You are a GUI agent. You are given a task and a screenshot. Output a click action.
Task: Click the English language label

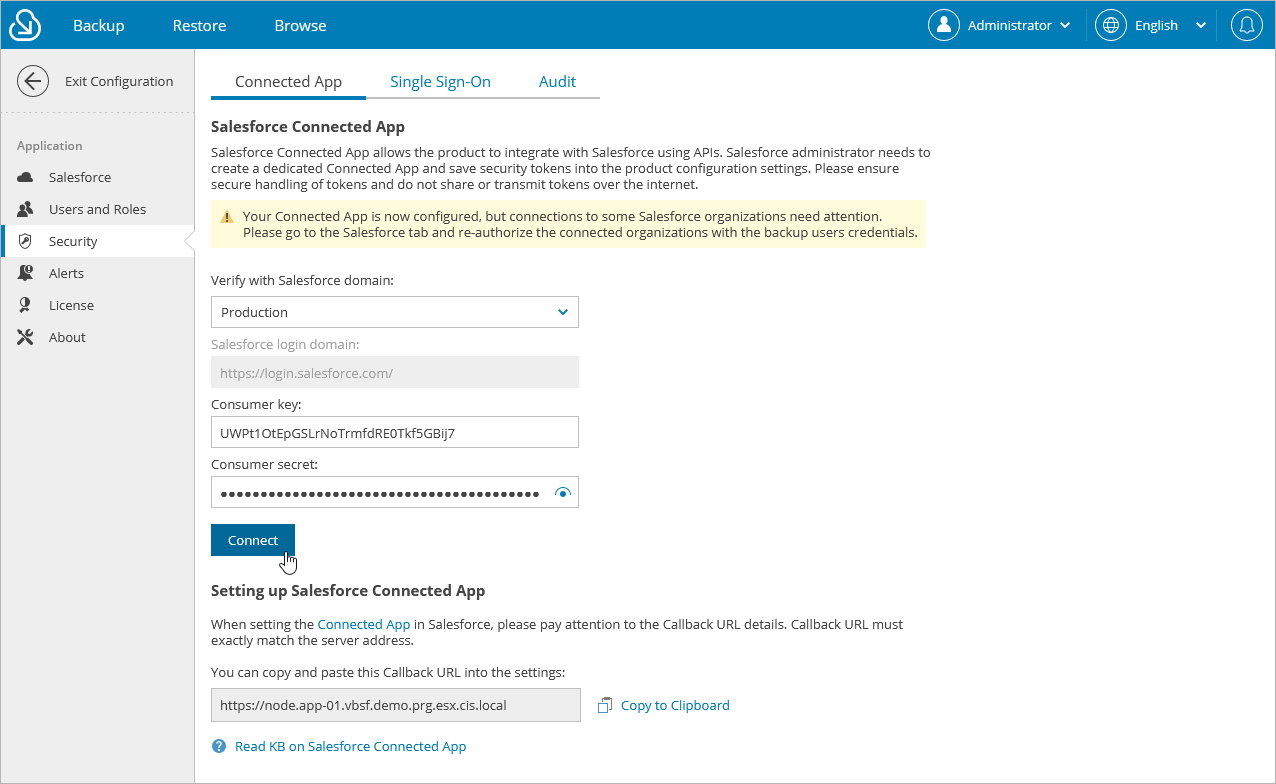point(1156,25)
